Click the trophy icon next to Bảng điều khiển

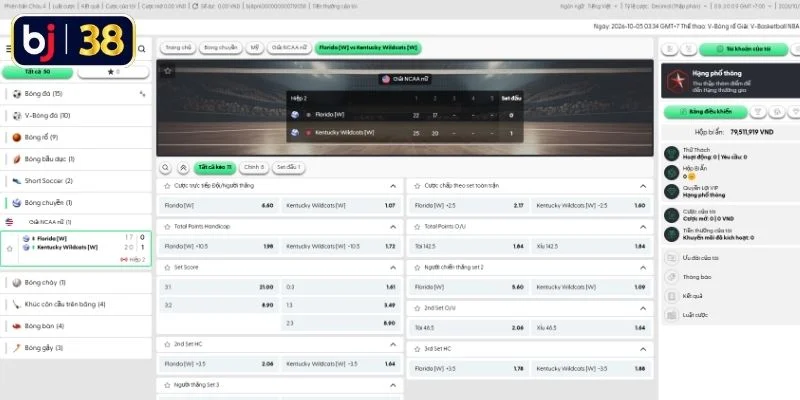pyautogui.click(x=758, y=112)
